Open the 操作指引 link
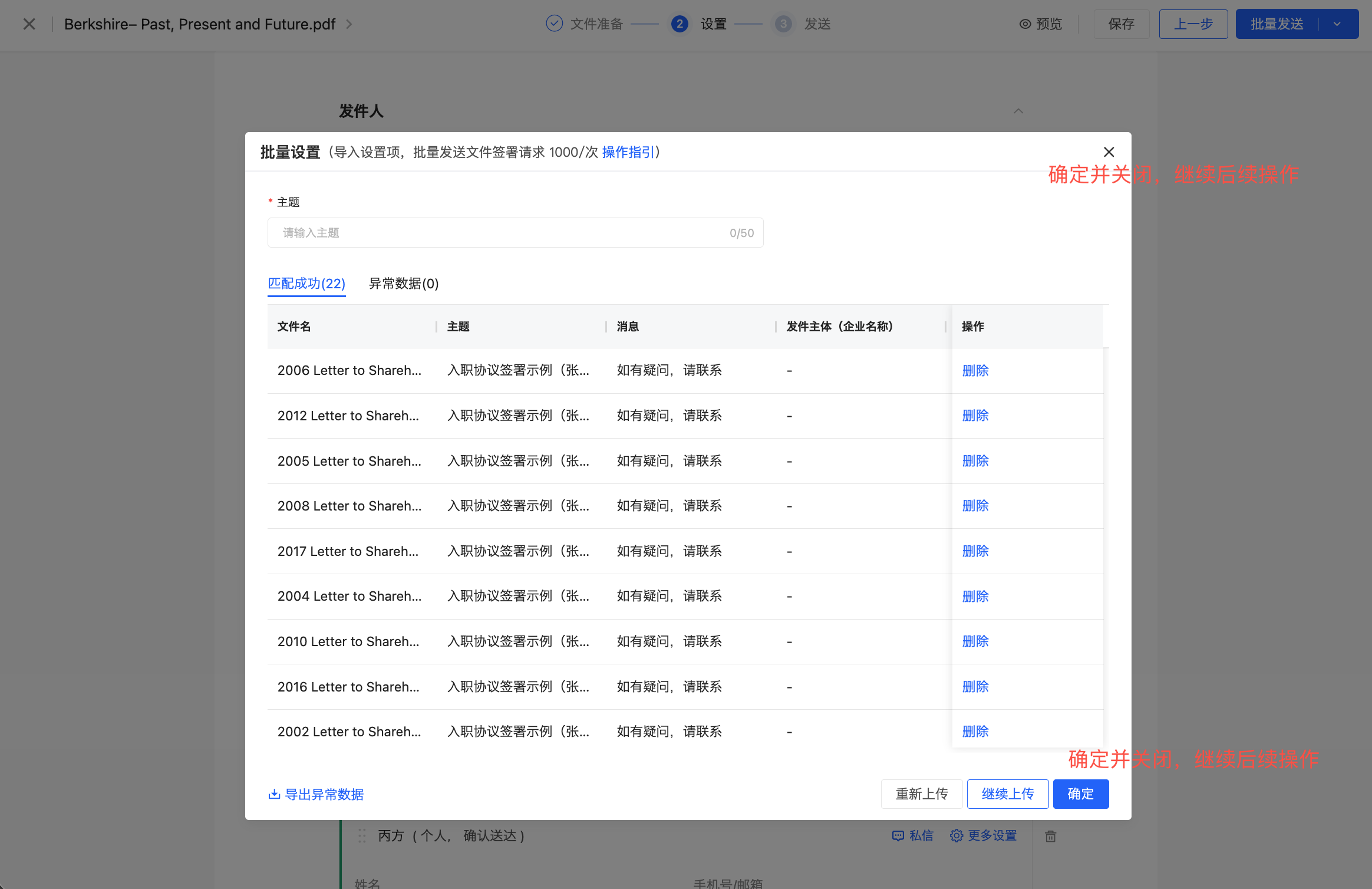Viewport: 1372px width, 889px height. pyautogui.click(x=628, y=152)
